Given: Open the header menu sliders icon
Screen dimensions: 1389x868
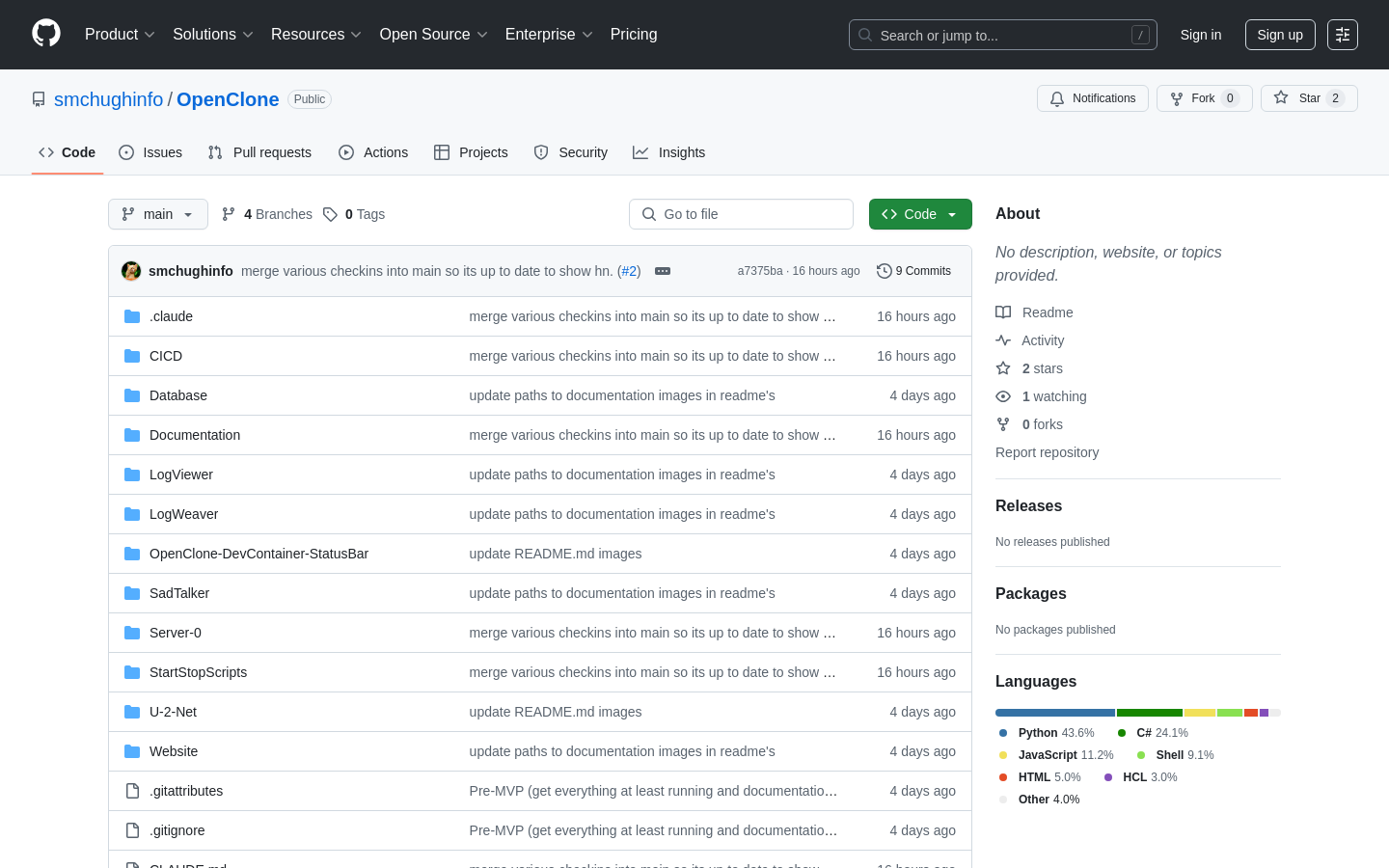Looking at the screenshot, I should pyautogui.click(x=1343, y=35).
